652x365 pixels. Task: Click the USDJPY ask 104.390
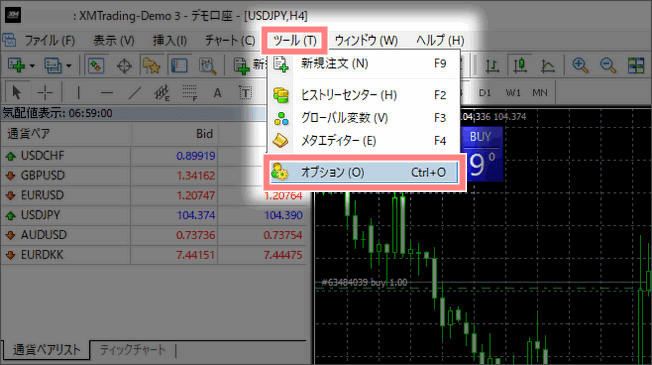click(x=283, y=215)
